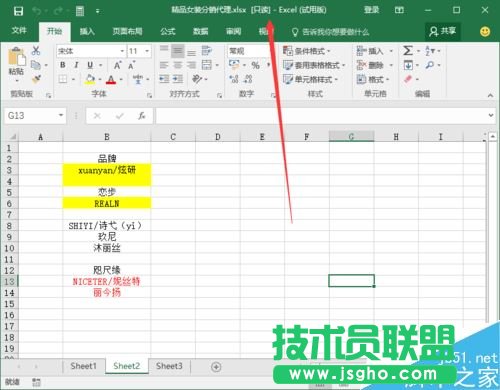Viewport: 500px width, 390px height.
Task: Open the font size dropdown showing 11
Action: [139, 51]
